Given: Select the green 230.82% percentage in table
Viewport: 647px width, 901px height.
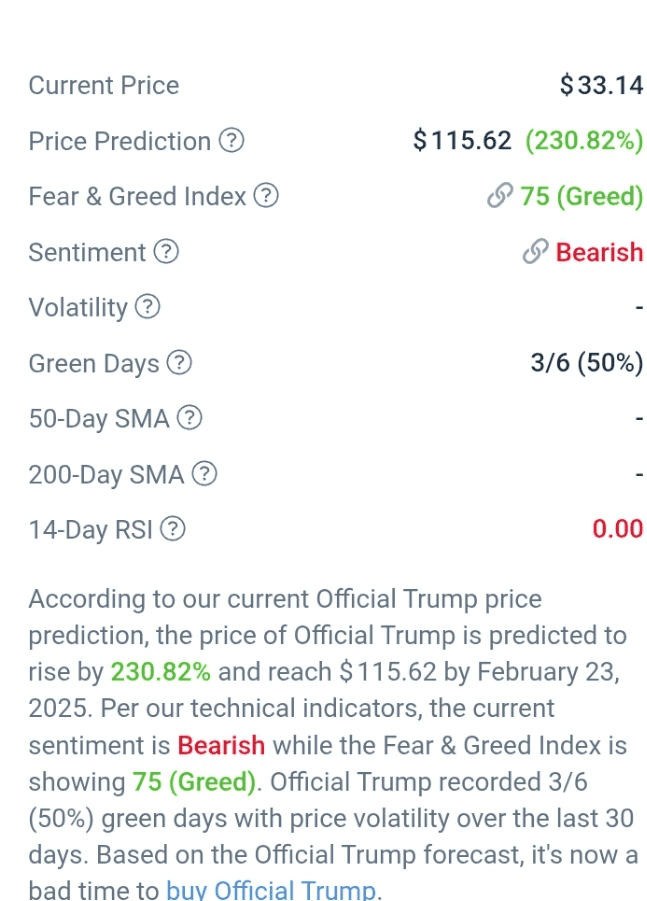Looking at the screenshot, I should click(x=584, y=141).
